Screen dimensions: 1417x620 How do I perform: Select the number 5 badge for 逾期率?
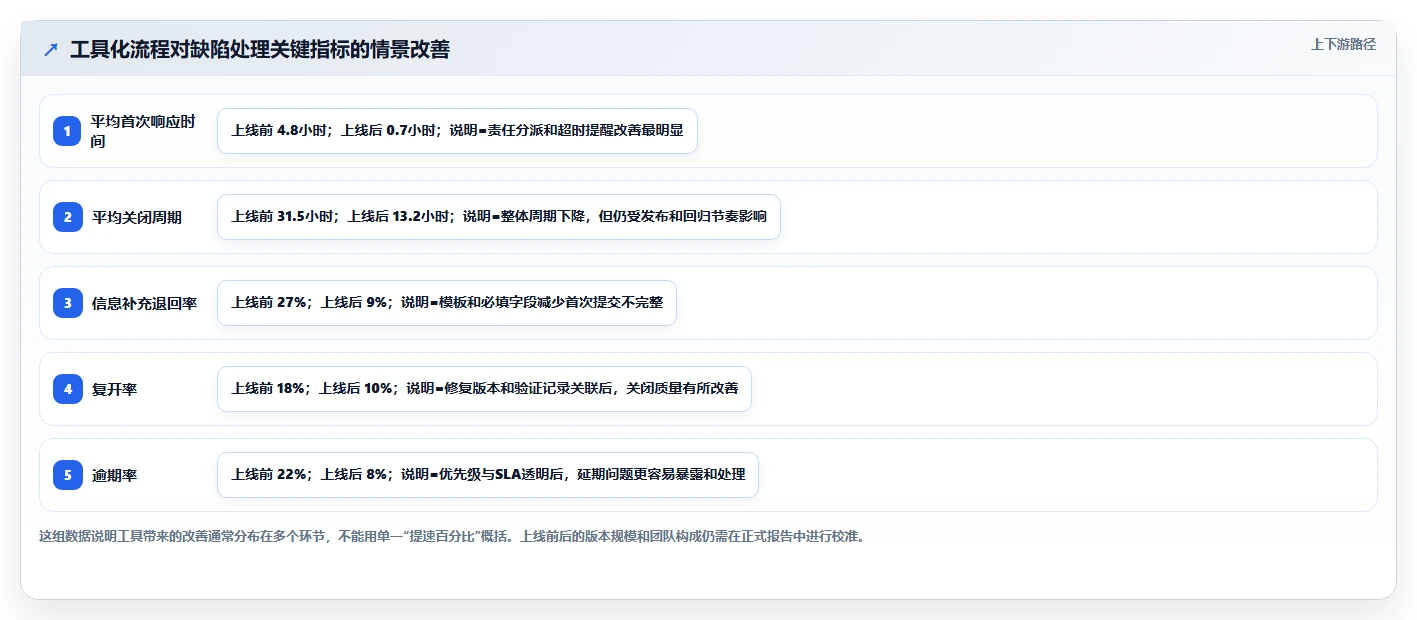67,475
